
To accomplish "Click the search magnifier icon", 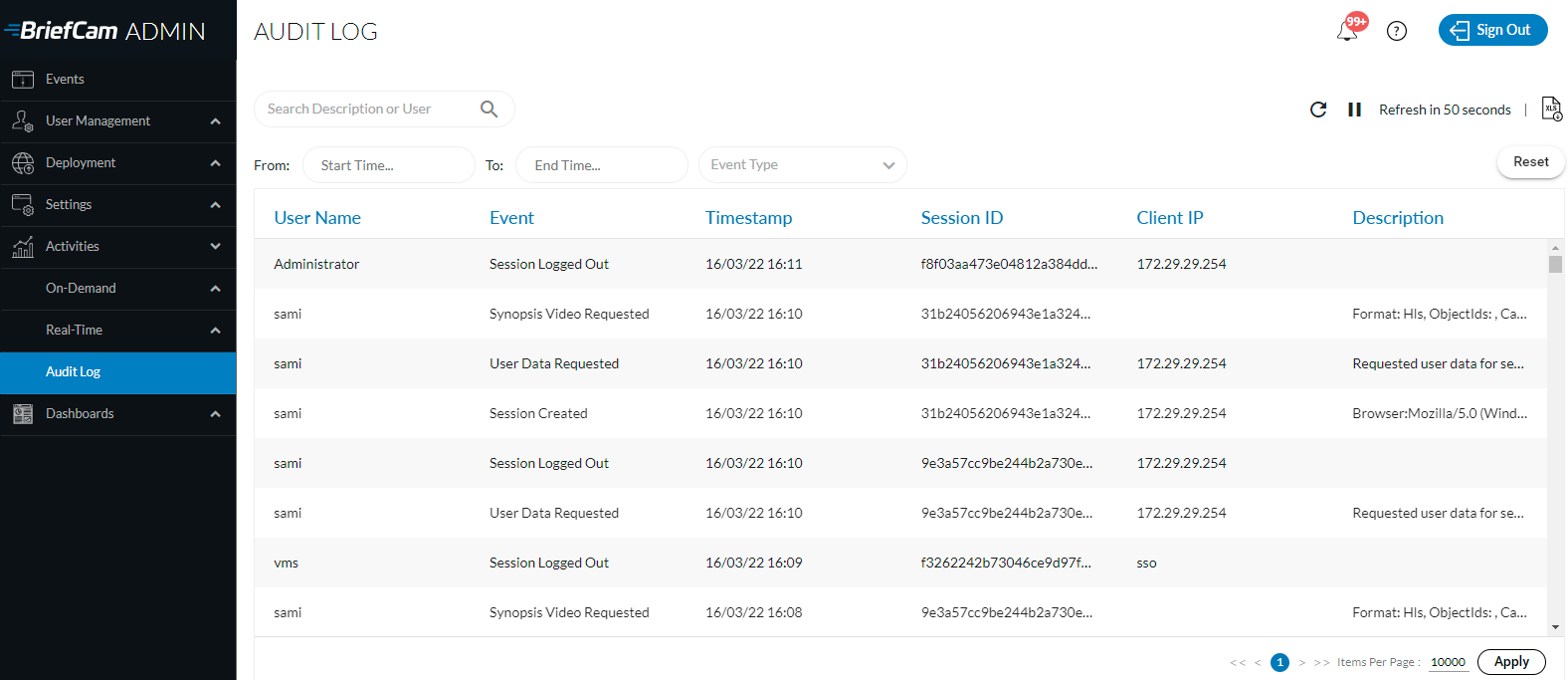I will (489, 109).
